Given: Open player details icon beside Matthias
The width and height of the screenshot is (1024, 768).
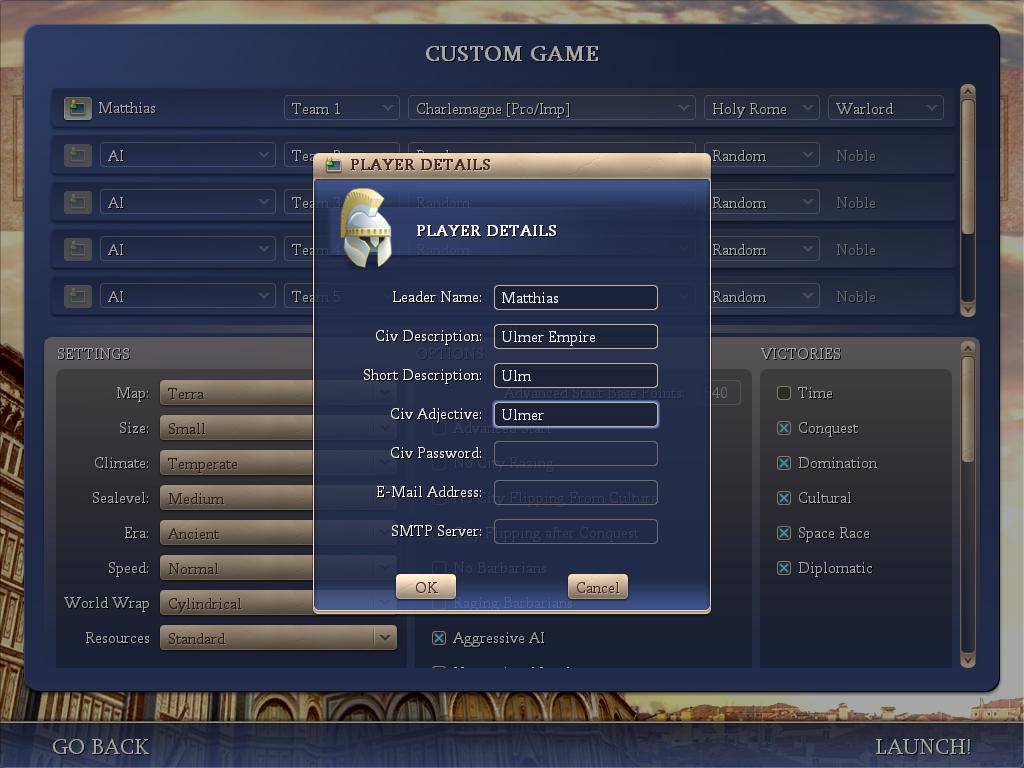Looking at the screenshot, I should click(x=77, y=108).
